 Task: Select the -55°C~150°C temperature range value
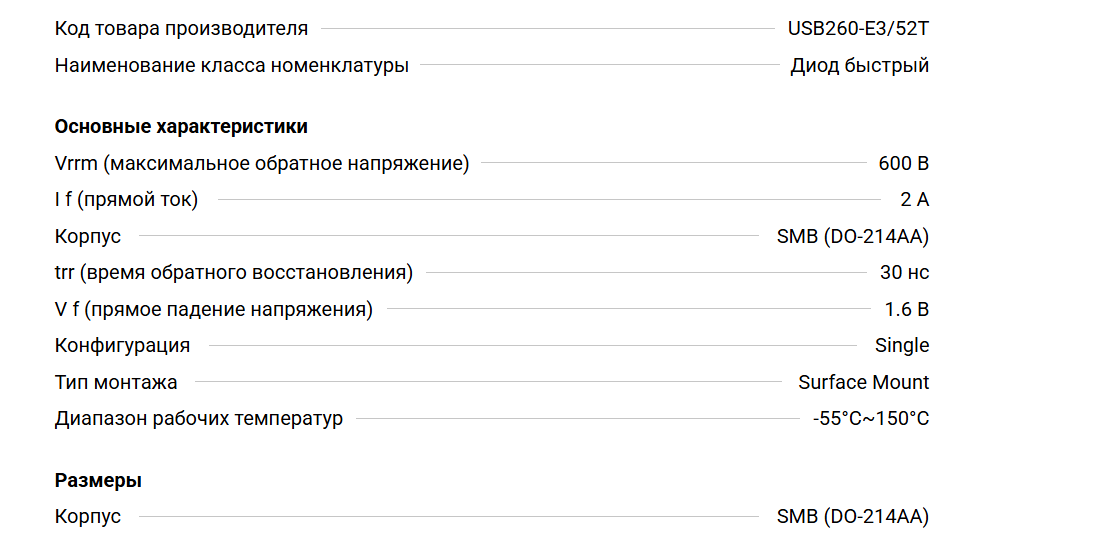point(870,418)
